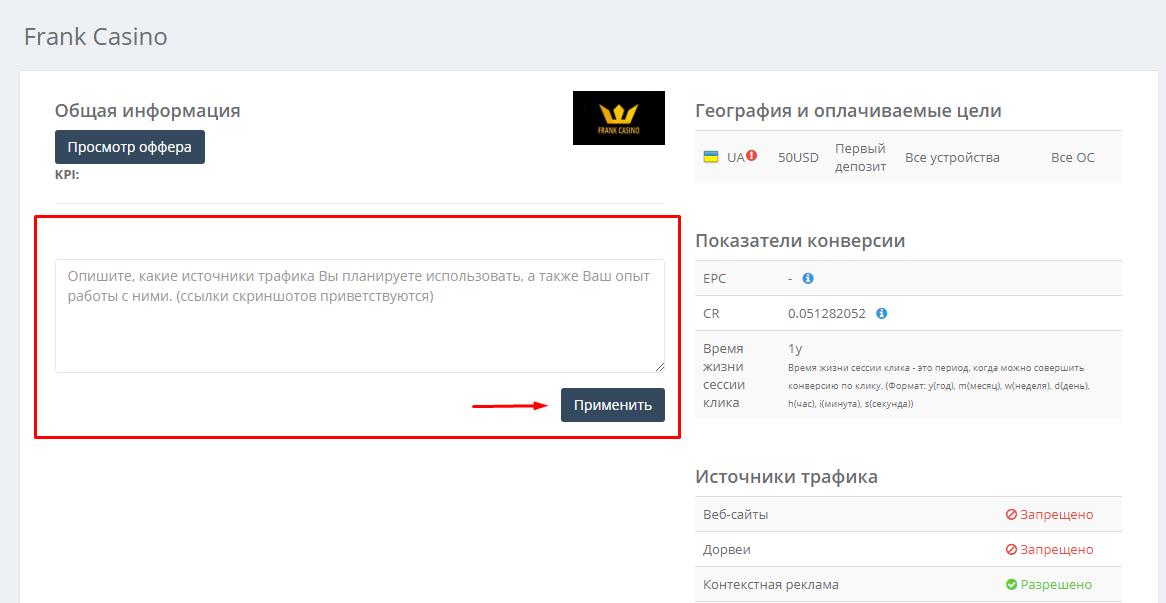Click the Применить button
This screenshot has height=603, width=1166.
point(612,405)
